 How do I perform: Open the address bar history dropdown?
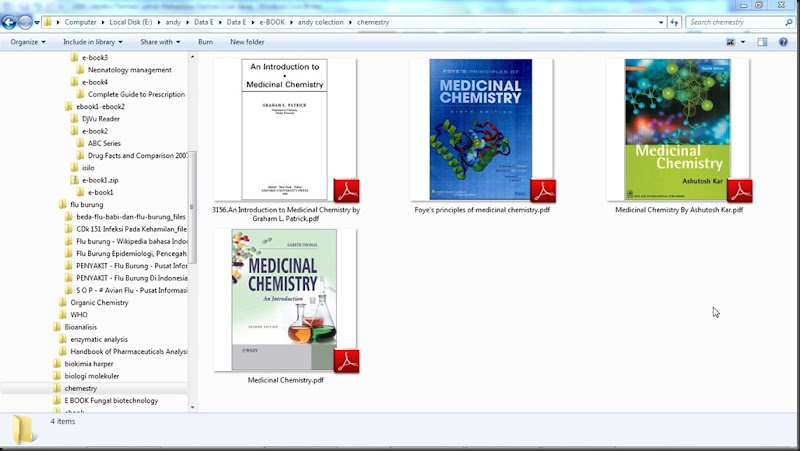661,22
